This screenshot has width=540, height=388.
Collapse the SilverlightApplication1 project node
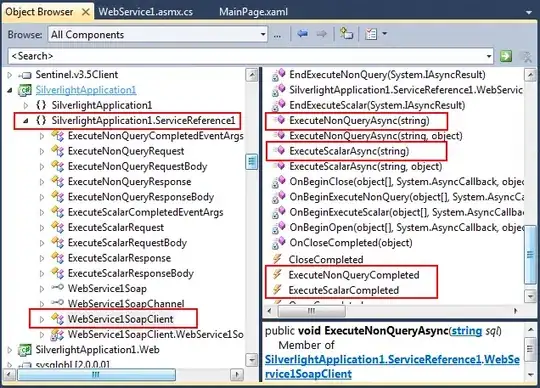click(x=10, y=90)
